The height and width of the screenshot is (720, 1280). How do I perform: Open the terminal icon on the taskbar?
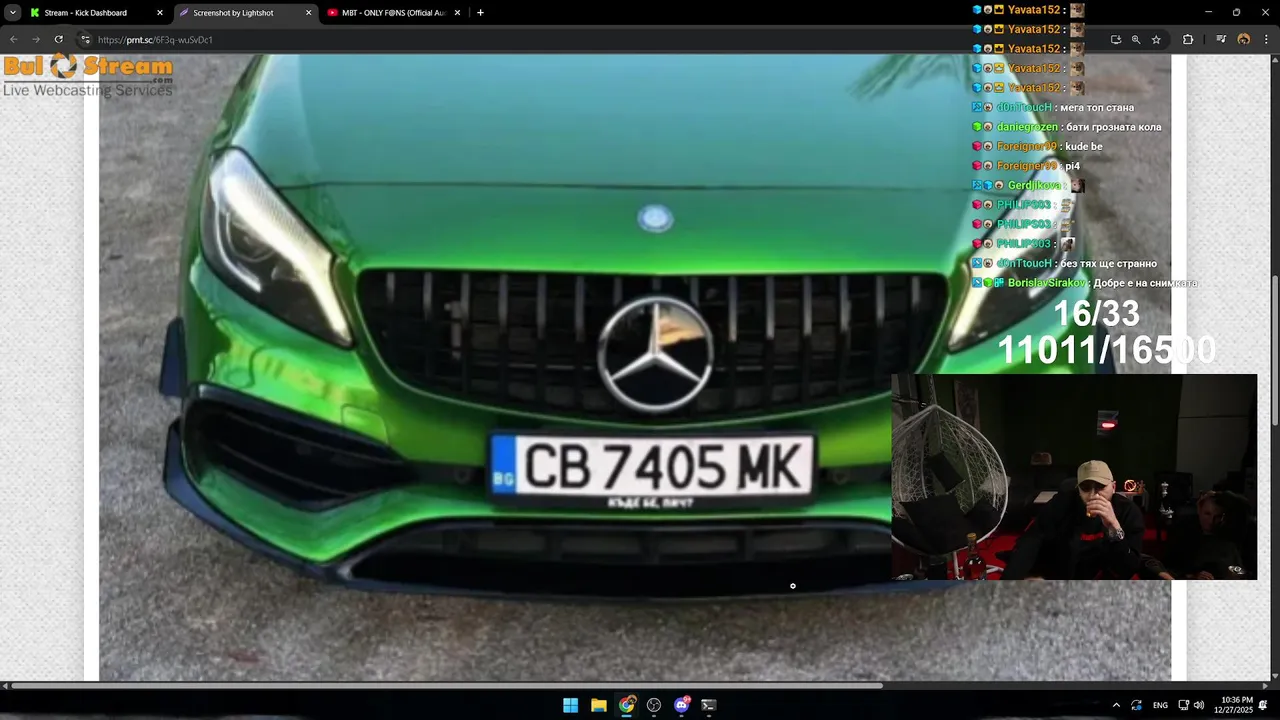point(709,705)
